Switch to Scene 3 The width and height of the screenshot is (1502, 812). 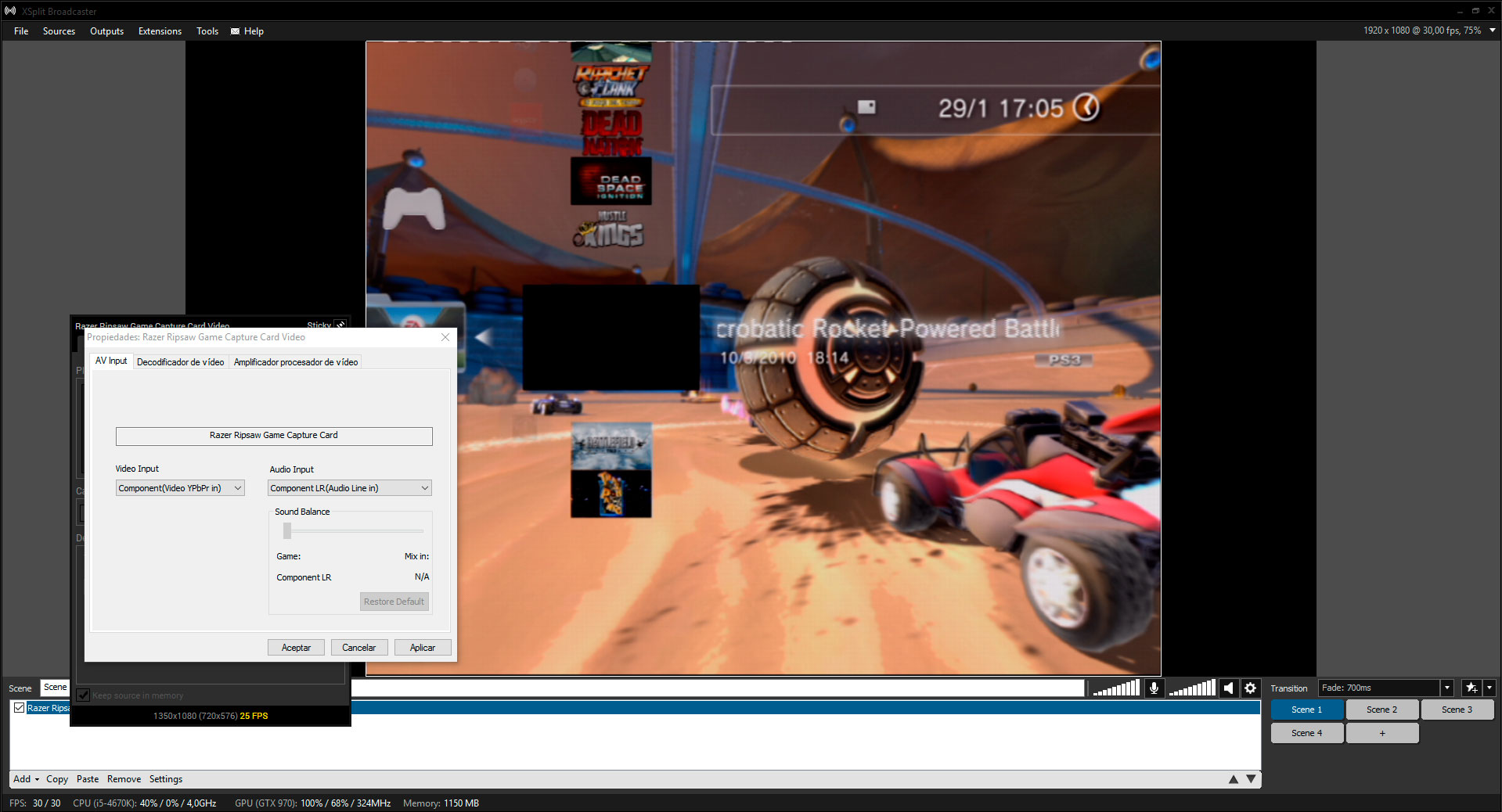[x=1457, y=710]
